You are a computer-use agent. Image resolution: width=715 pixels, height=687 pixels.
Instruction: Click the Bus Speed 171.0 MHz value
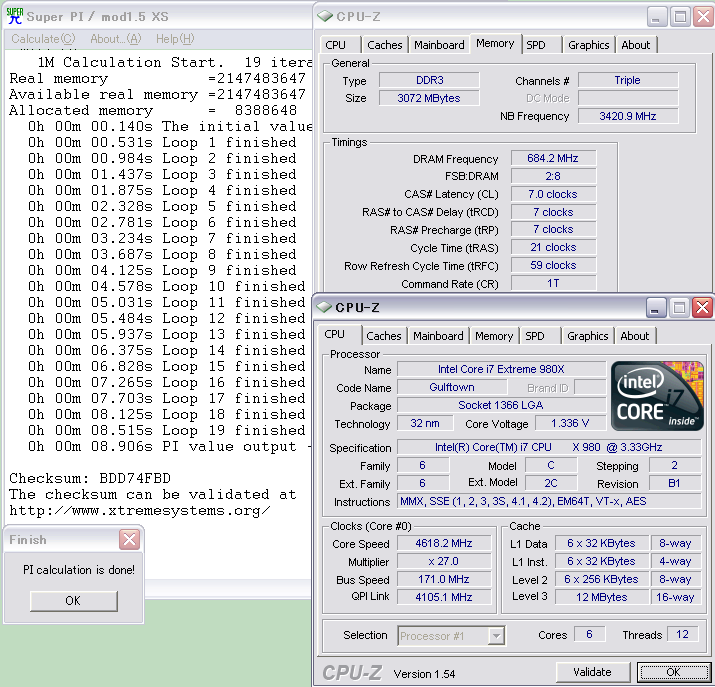tap(444, 579)
